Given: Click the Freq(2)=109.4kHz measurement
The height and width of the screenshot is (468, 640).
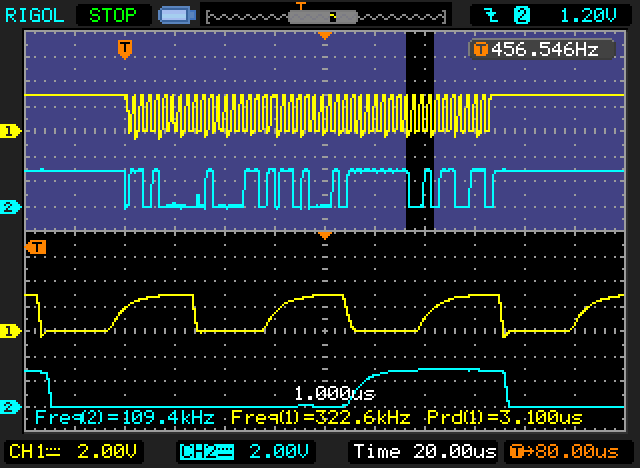Looking at the screenshot, I should [x=124, y=417].
